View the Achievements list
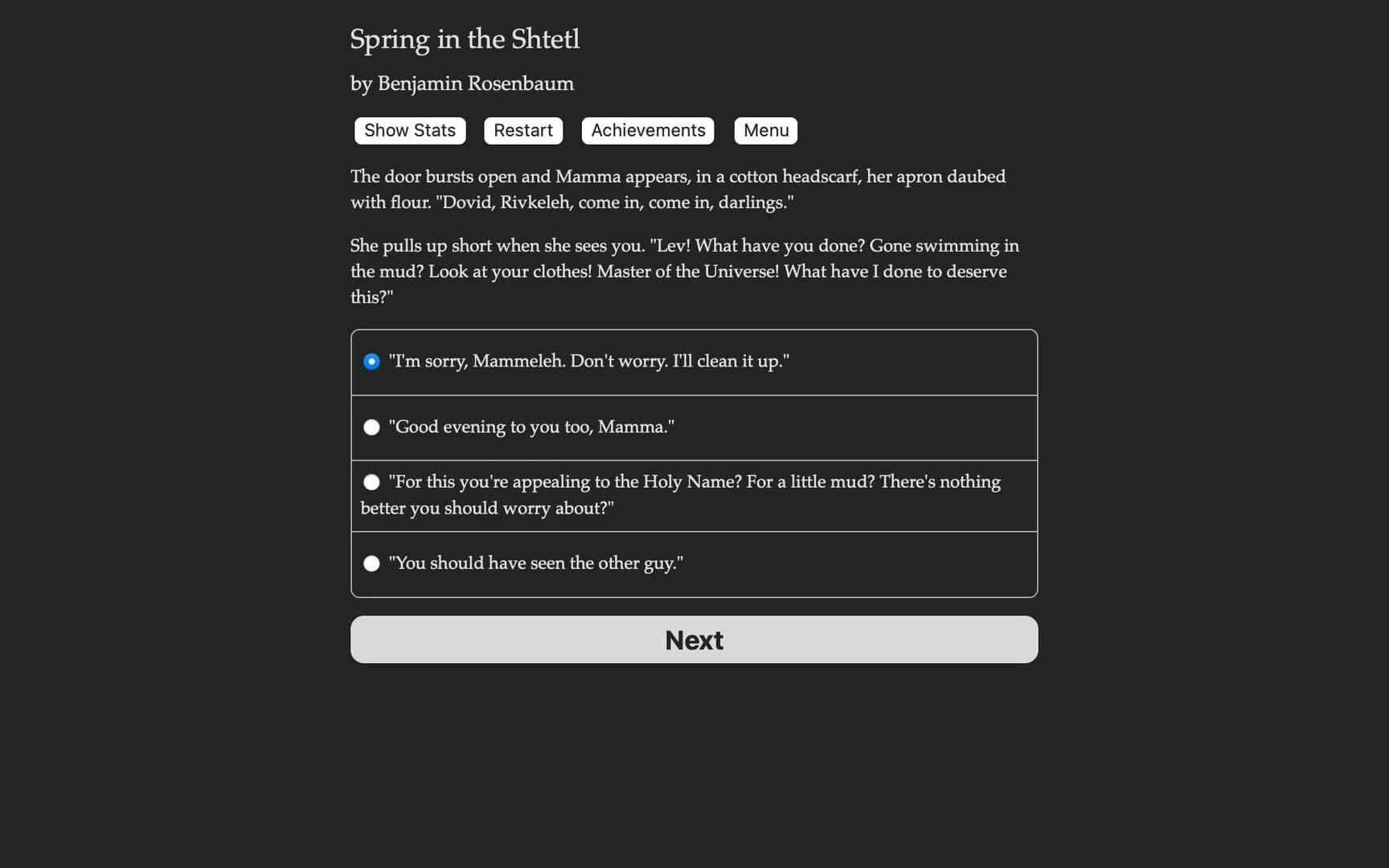 click(647, 130)
